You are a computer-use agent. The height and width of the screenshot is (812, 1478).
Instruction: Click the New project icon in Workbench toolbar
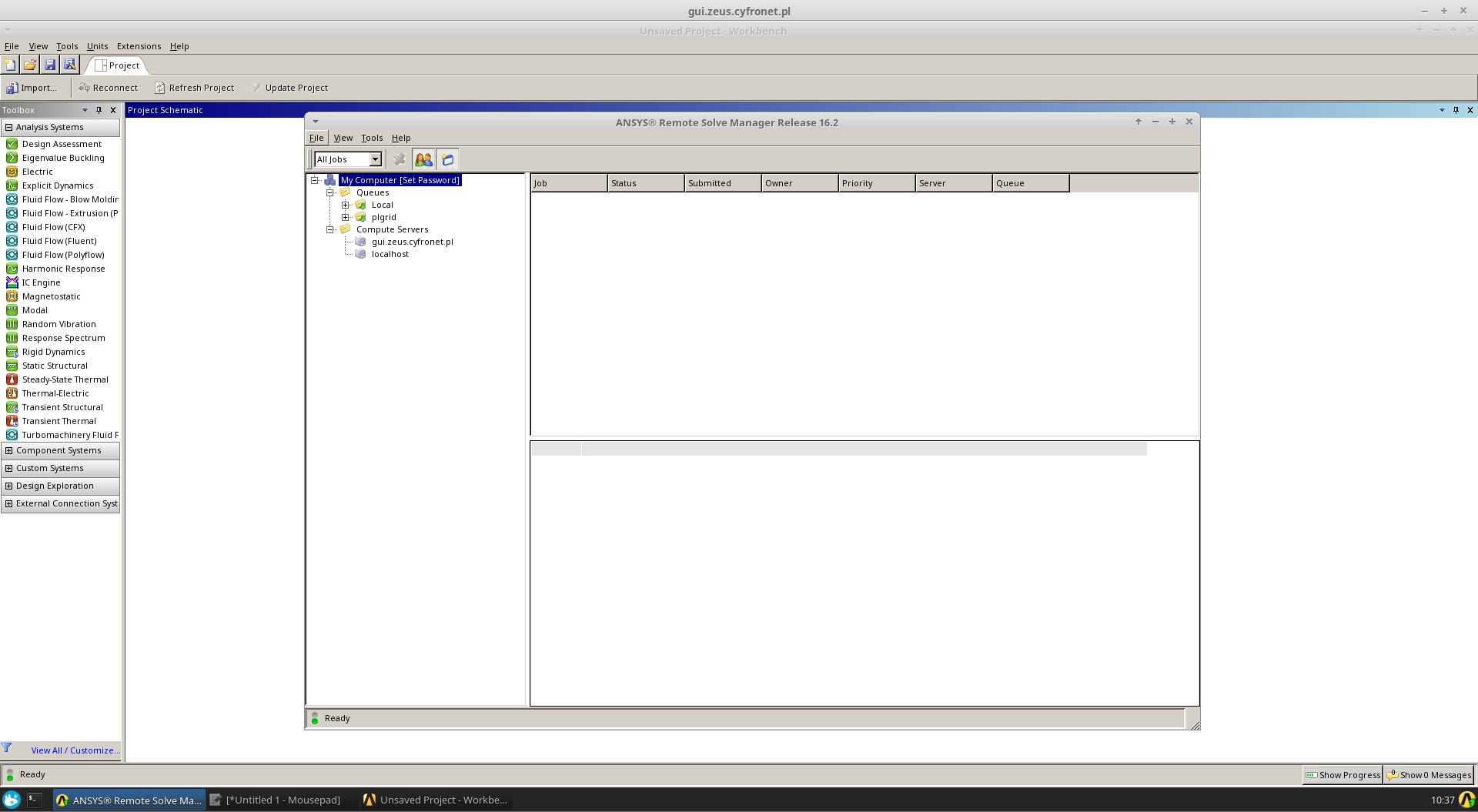click(x=10, y=65)
